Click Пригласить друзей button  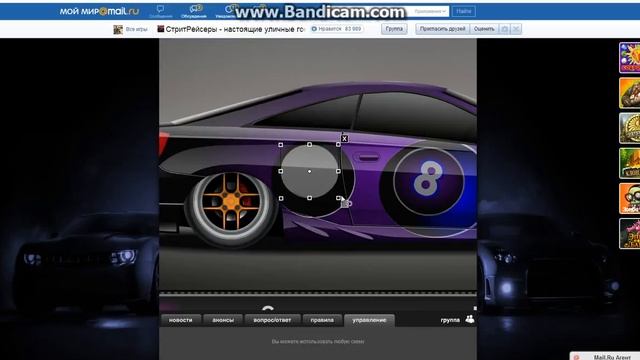442,29
